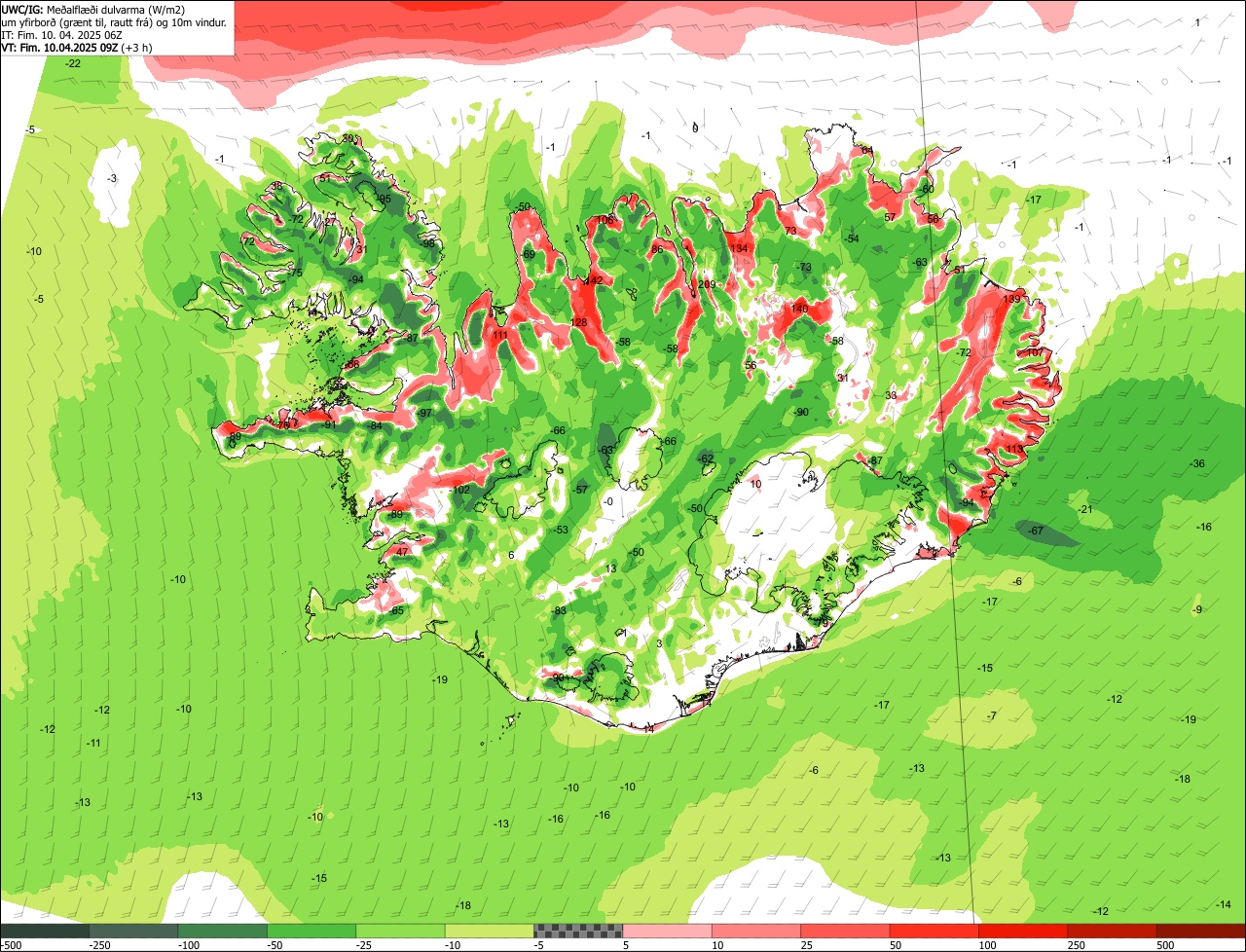
Task: Select the '-83' flux value label
Action: [559, 610]
